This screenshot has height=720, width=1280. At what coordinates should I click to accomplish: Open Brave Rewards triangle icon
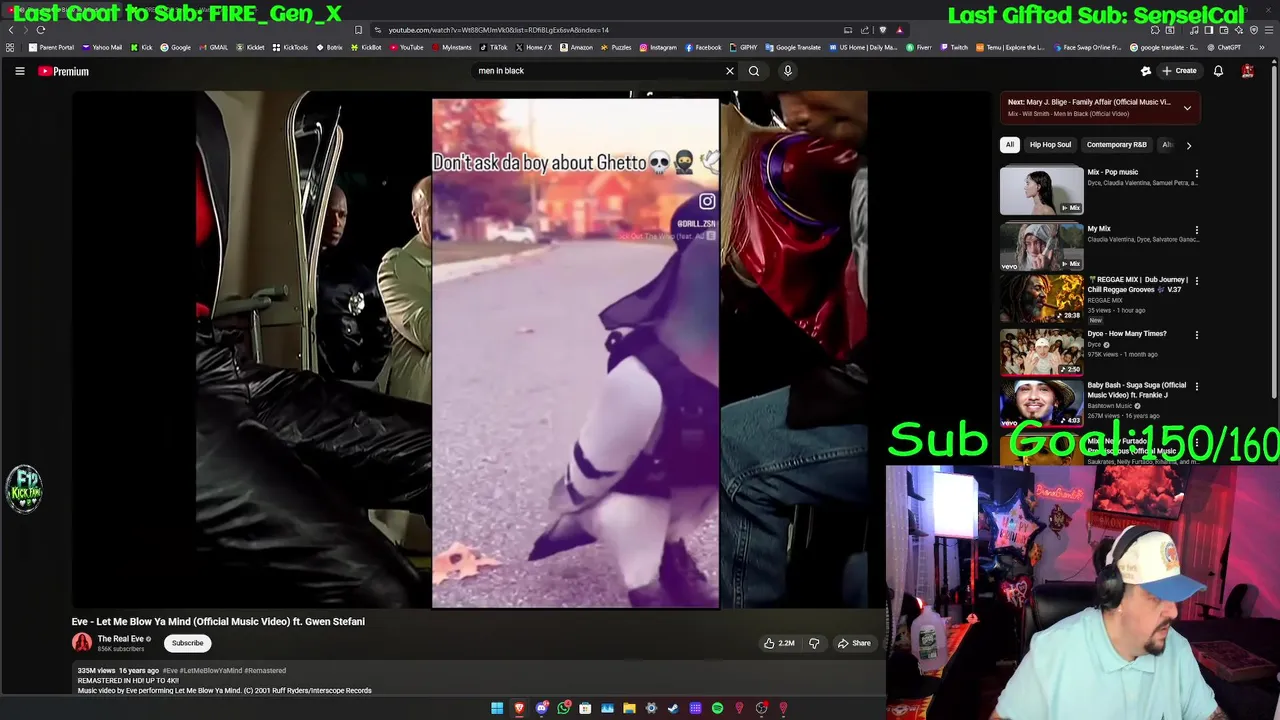point(899,30)
